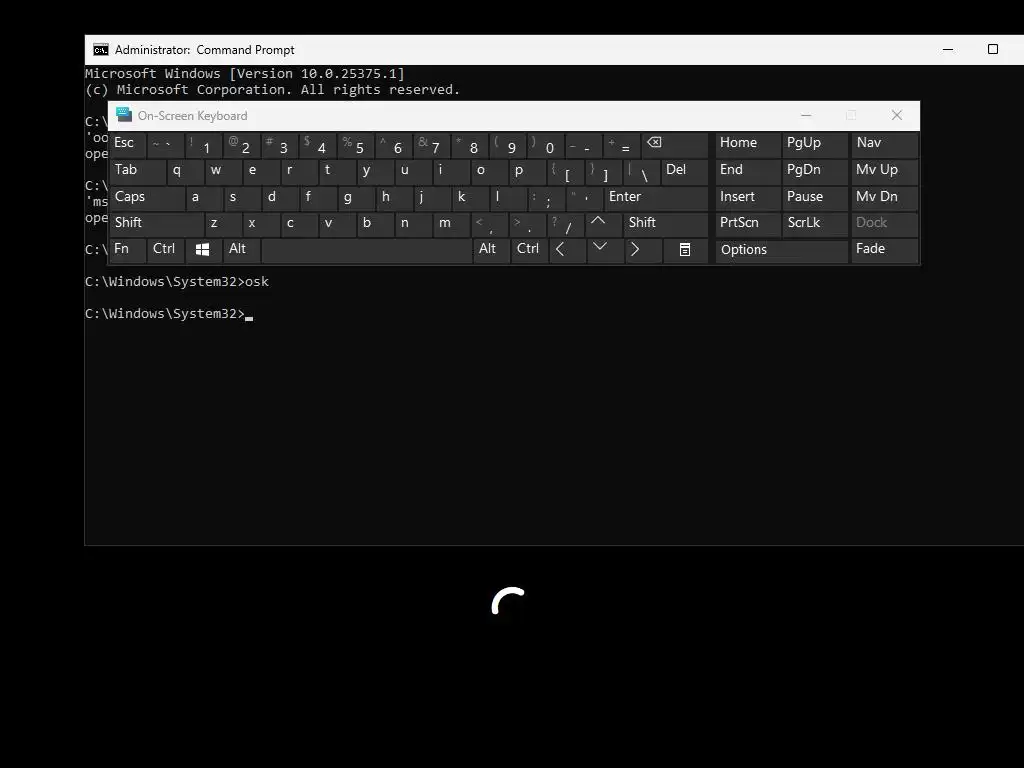Toggle the right Ctrl key
Image resolution: width=1024 pixels, height=768 pixels.
pyautogui.click(x=529, y=250)
